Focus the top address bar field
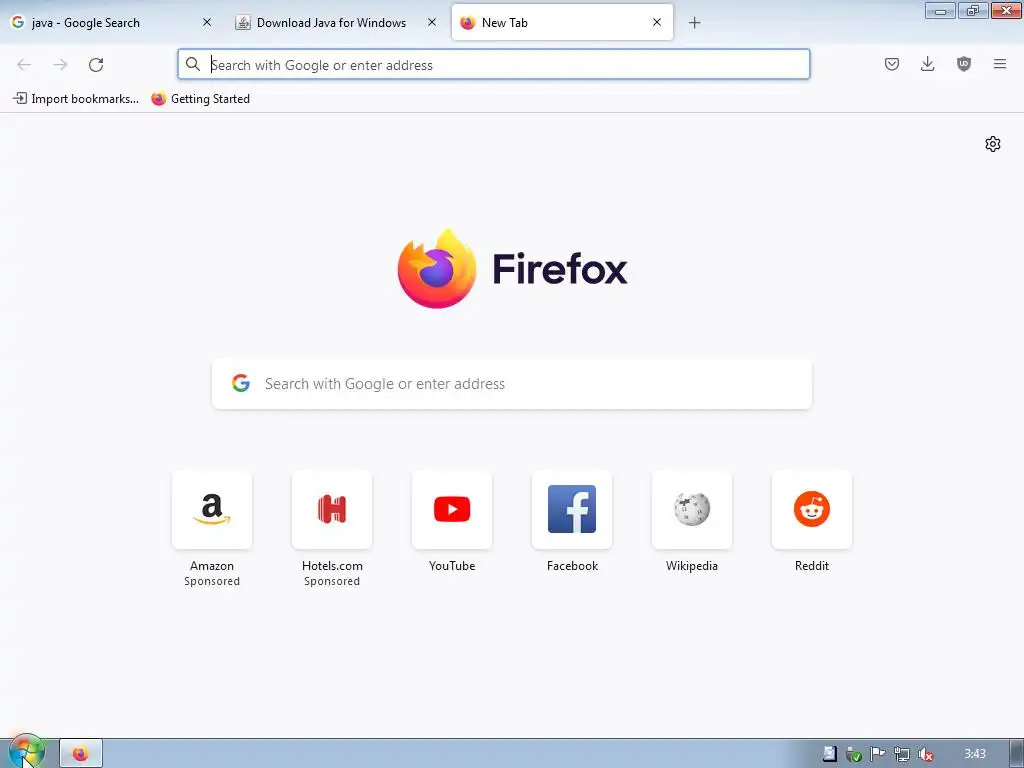 tap(494, 64)
